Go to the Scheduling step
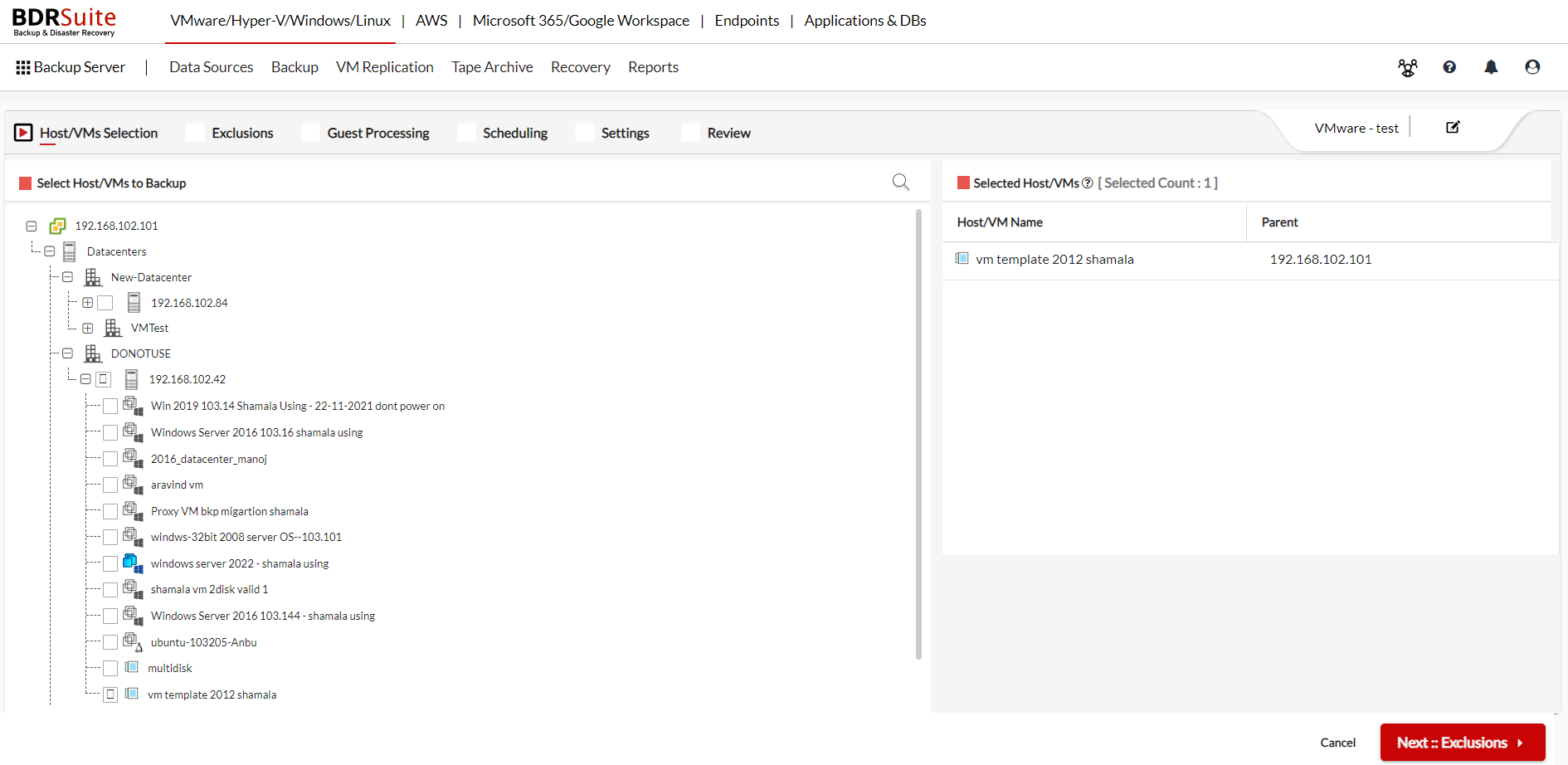Viewport: 1568px width, 765px height. pos(515,133)
